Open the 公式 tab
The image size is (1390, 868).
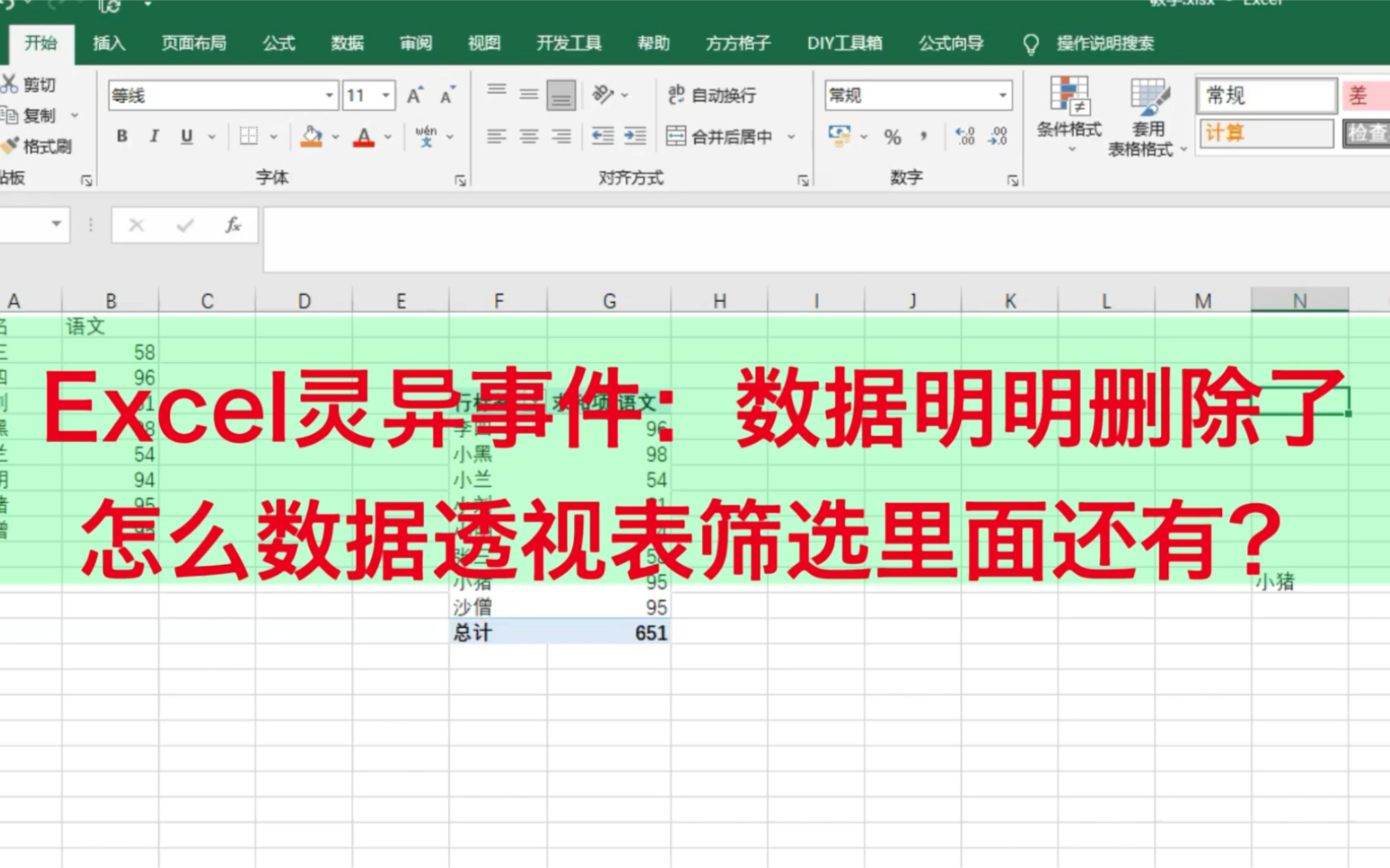click(x=279, y=43)
